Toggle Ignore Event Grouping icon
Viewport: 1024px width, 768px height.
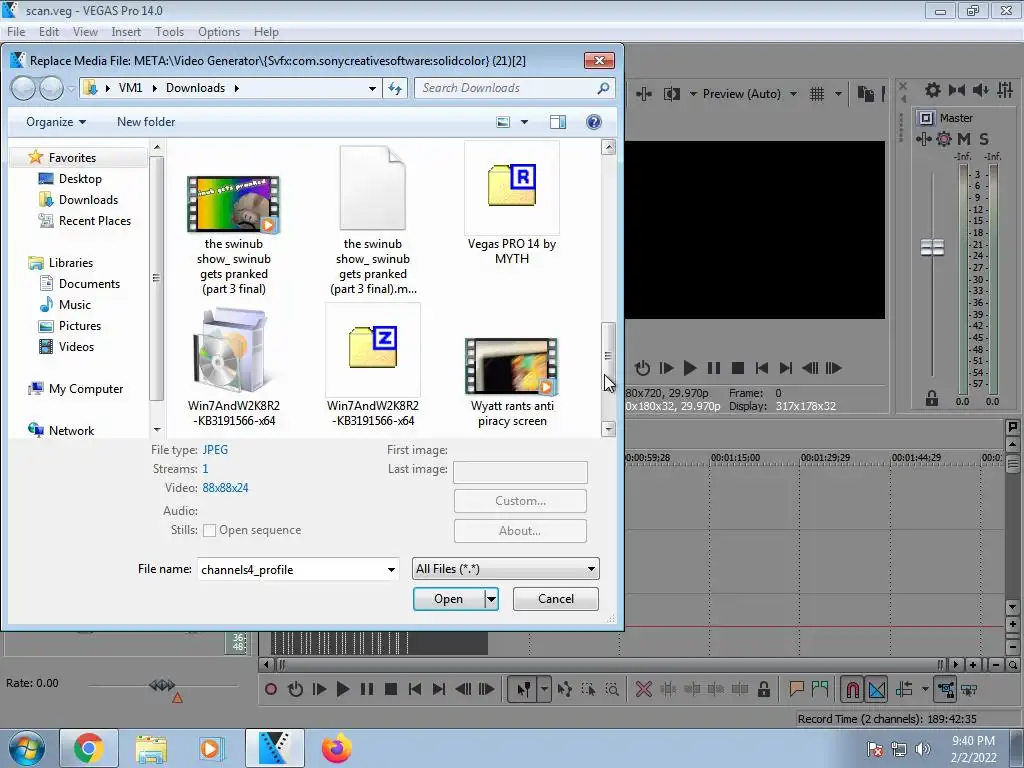pos(969,689)
